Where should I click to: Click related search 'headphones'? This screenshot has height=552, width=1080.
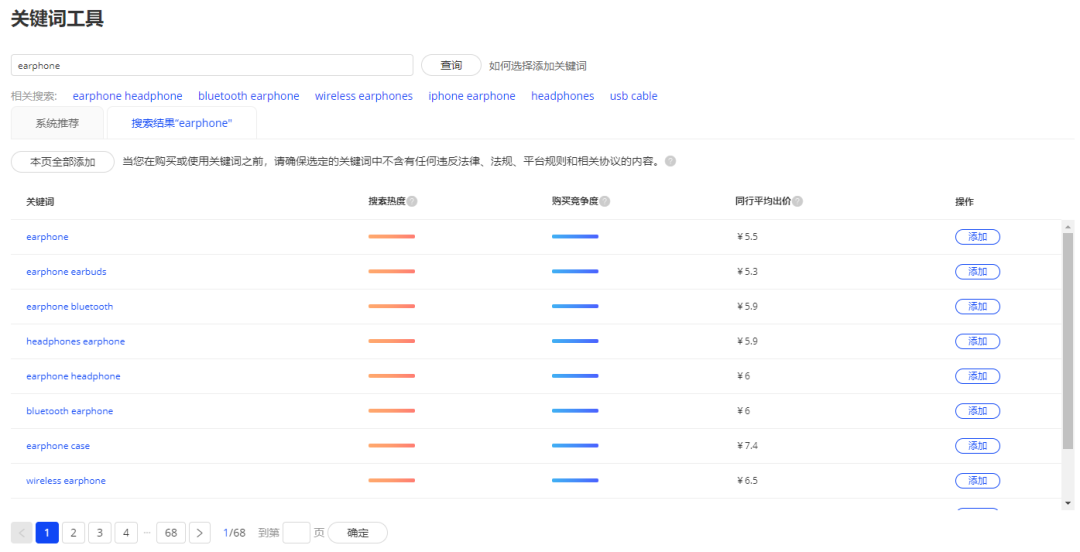click(x=563, y=96)
